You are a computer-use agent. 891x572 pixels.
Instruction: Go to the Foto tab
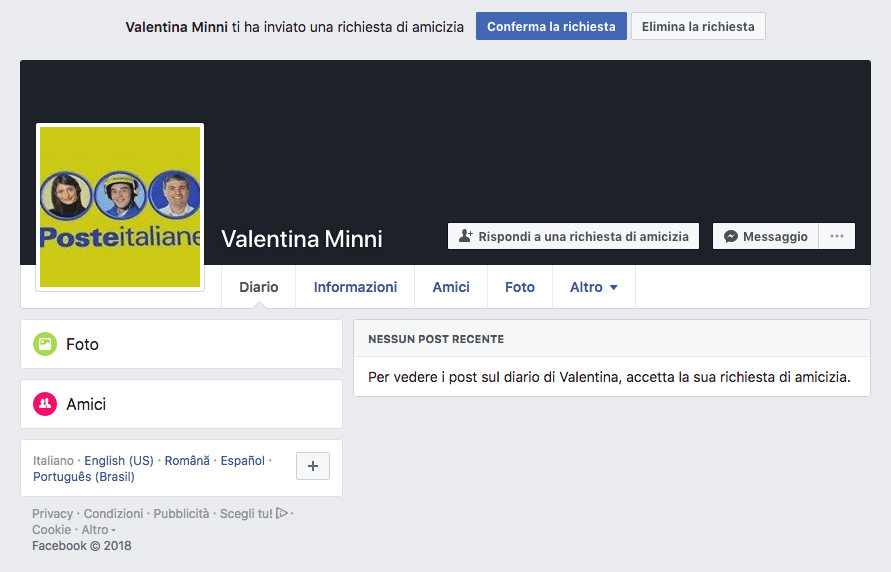[520, 287]
